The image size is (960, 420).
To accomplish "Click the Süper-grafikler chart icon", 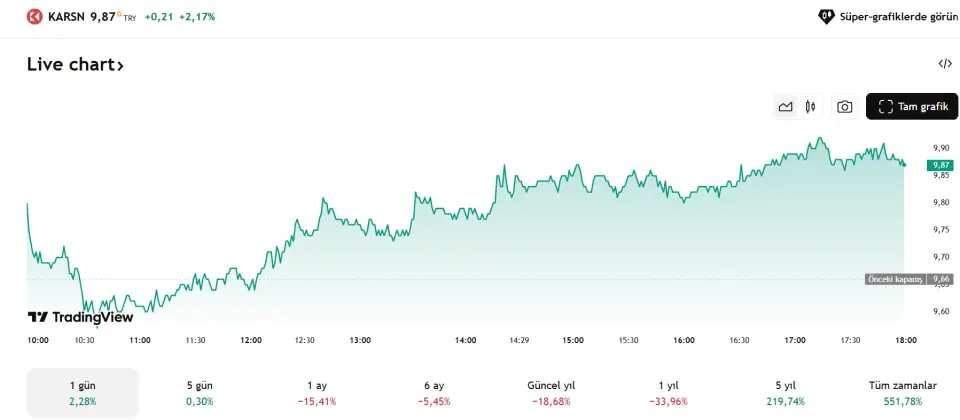I will 827,17.
